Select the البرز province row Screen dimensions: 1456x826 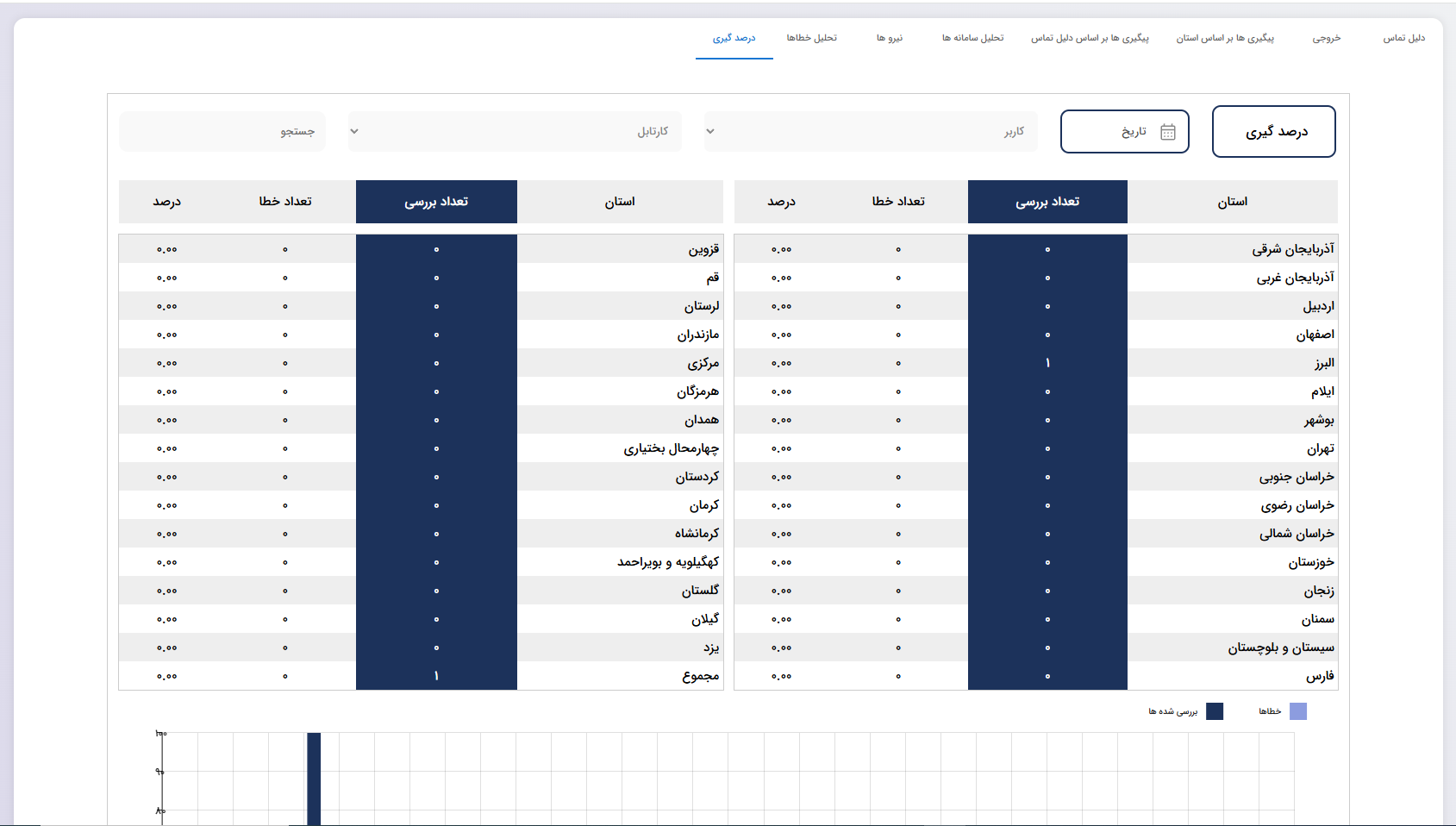click(x=1036, y=363)
